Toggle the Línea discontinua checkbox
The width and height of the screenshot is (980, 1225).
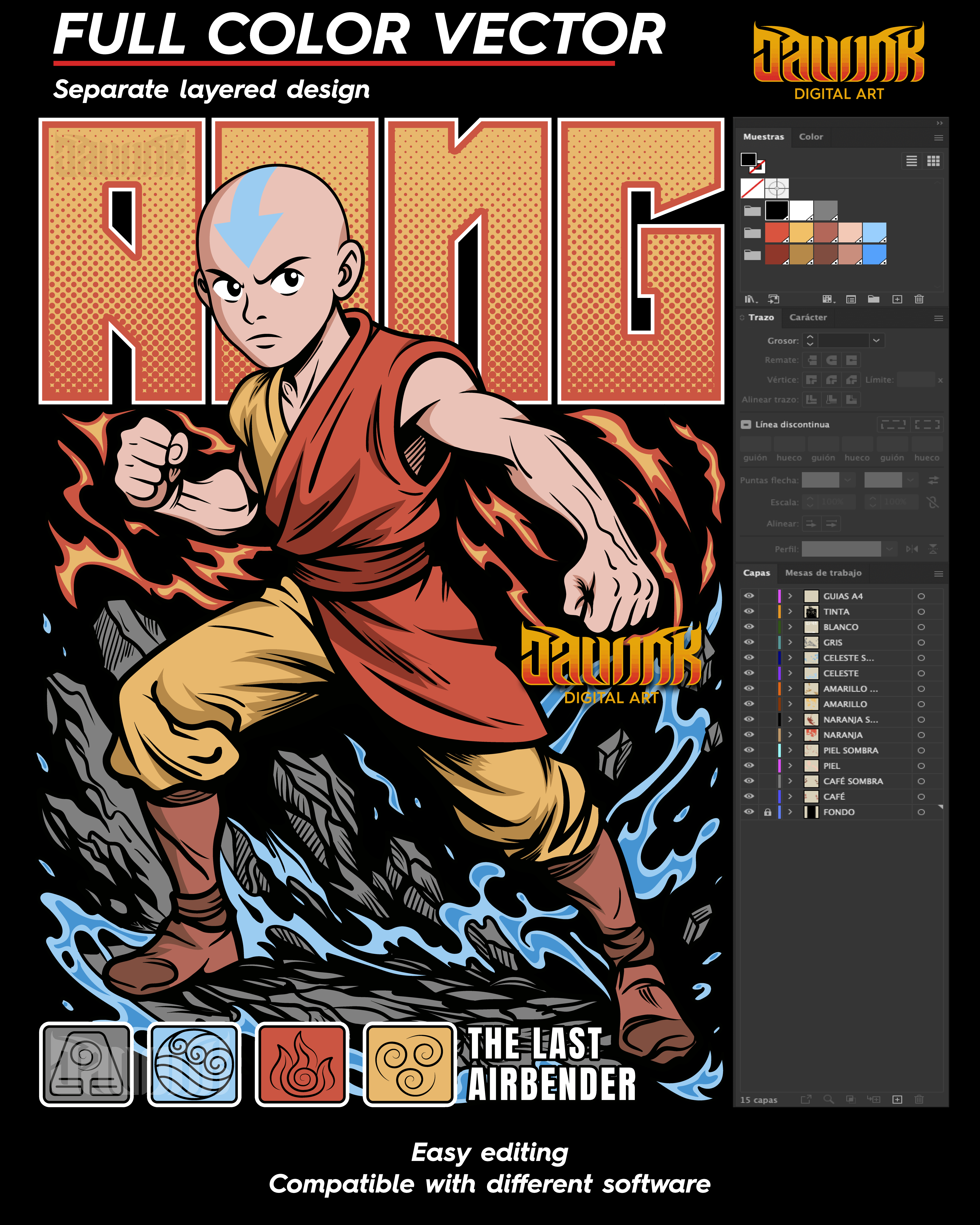click(746, 424)
